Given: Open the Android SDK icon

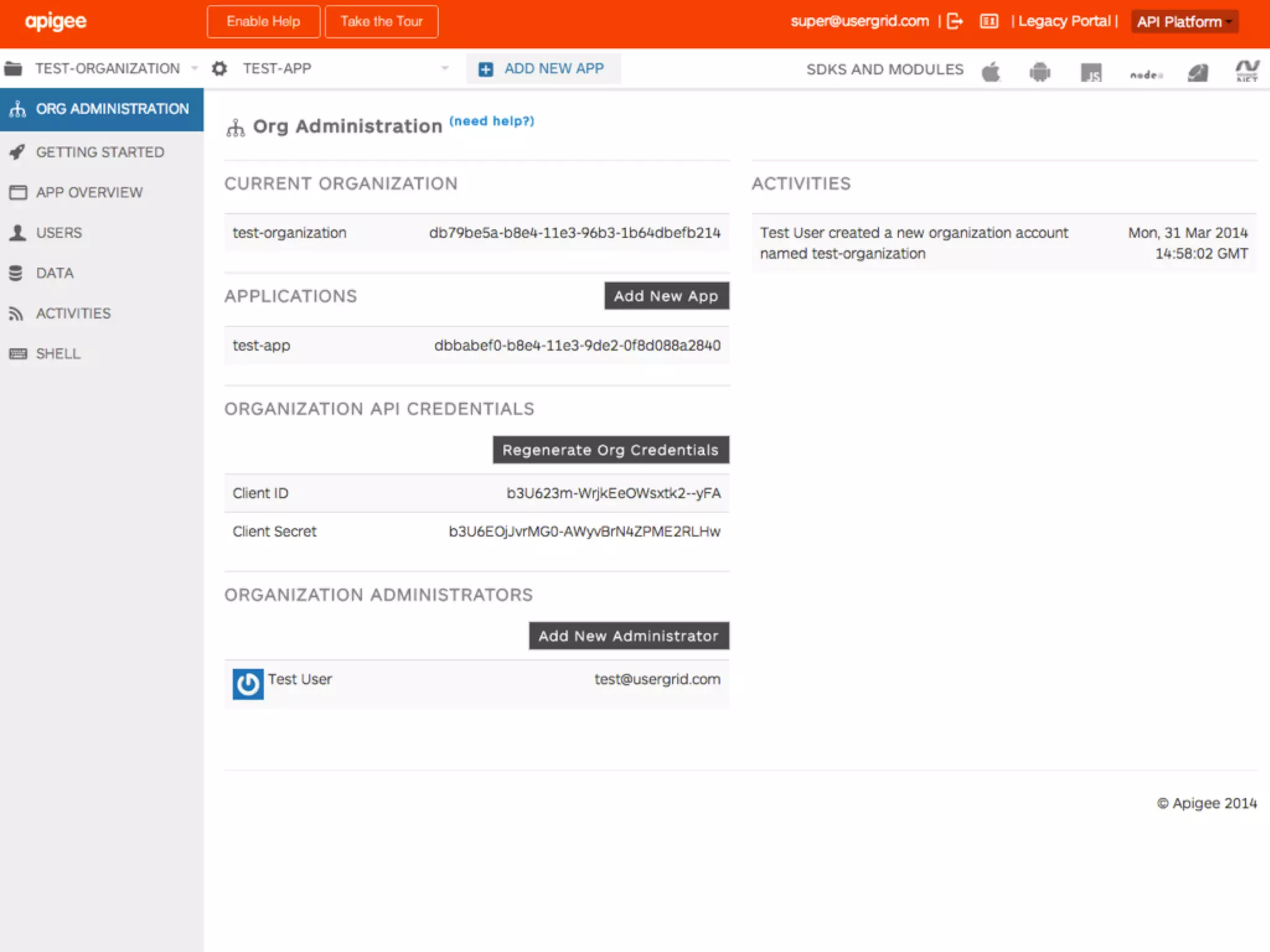Looking at the screenshot, I should [x=1040, y=72].
